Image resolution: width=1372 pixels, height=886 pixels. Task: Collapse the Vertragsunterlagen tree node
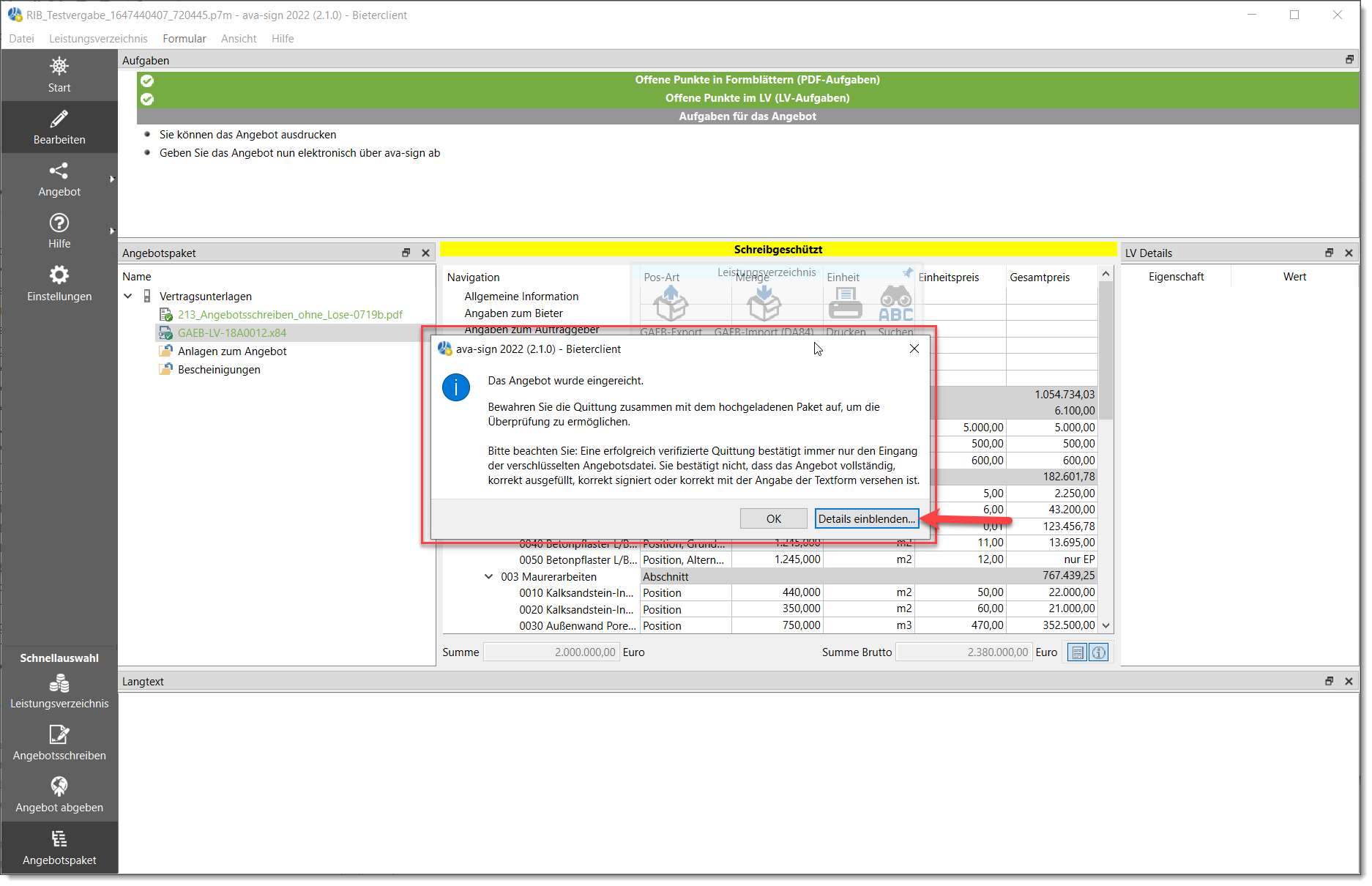[x=128, y=296]
